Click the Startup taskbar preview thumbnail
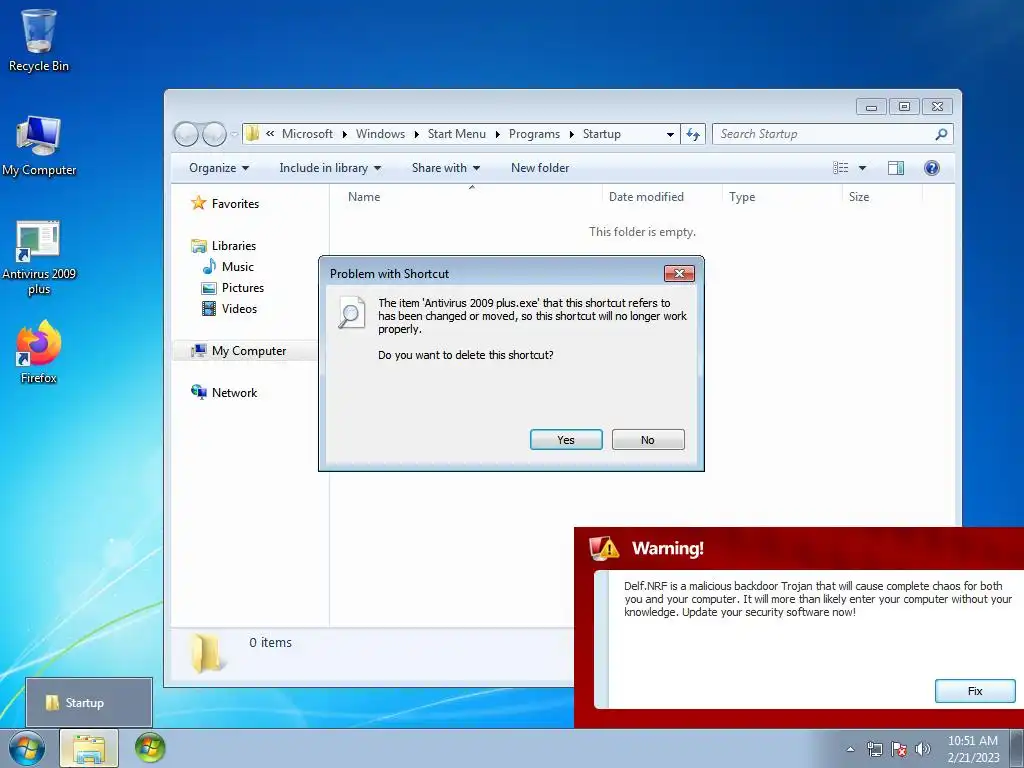Viewport: 1024px width, 768px height. coord(89,702)
